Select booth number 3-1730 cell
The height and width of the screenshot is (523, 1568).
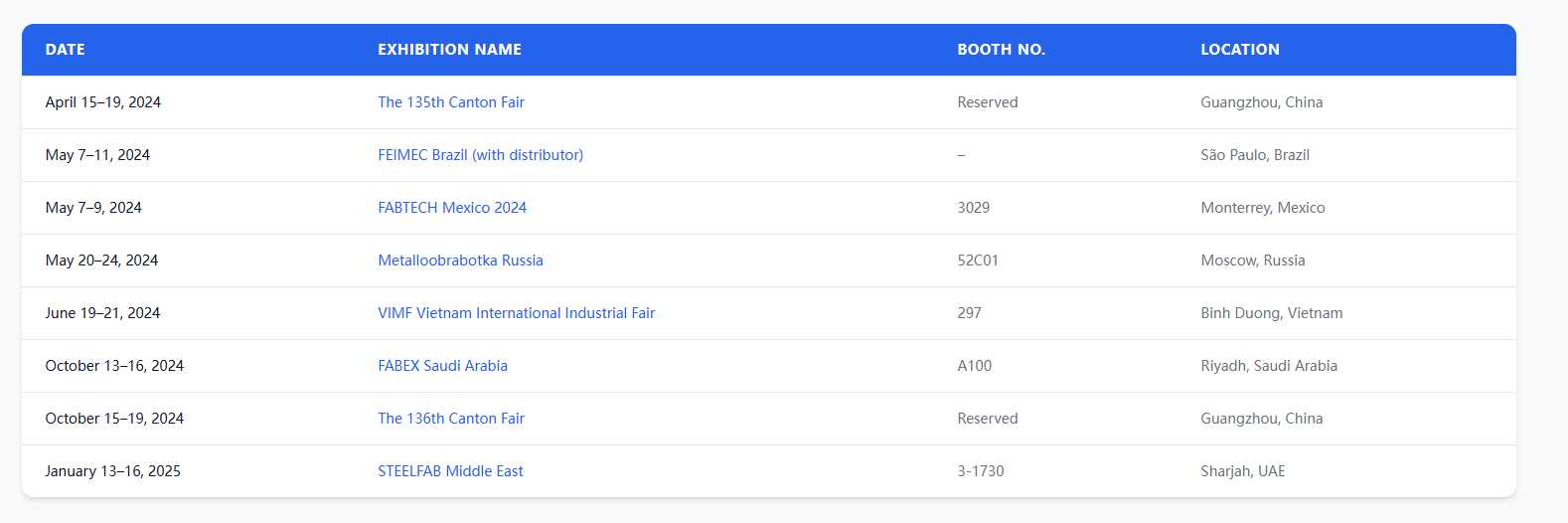coord(981,471)
